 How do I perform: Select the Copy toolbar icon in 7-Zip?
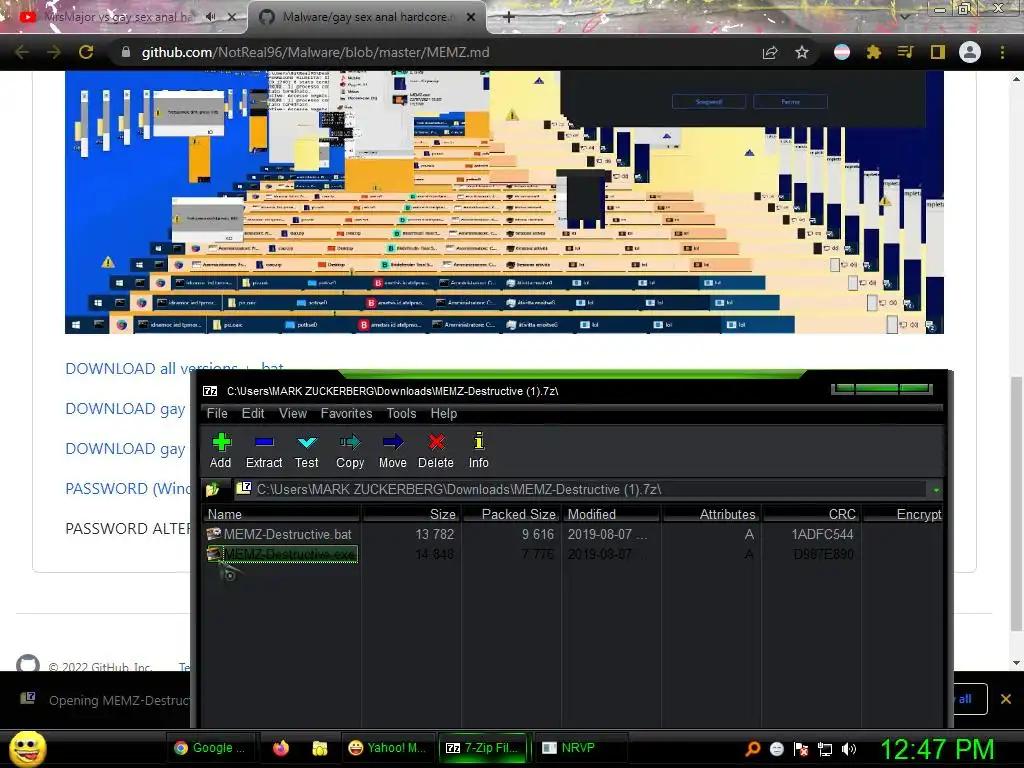click(x=350, y=451)
